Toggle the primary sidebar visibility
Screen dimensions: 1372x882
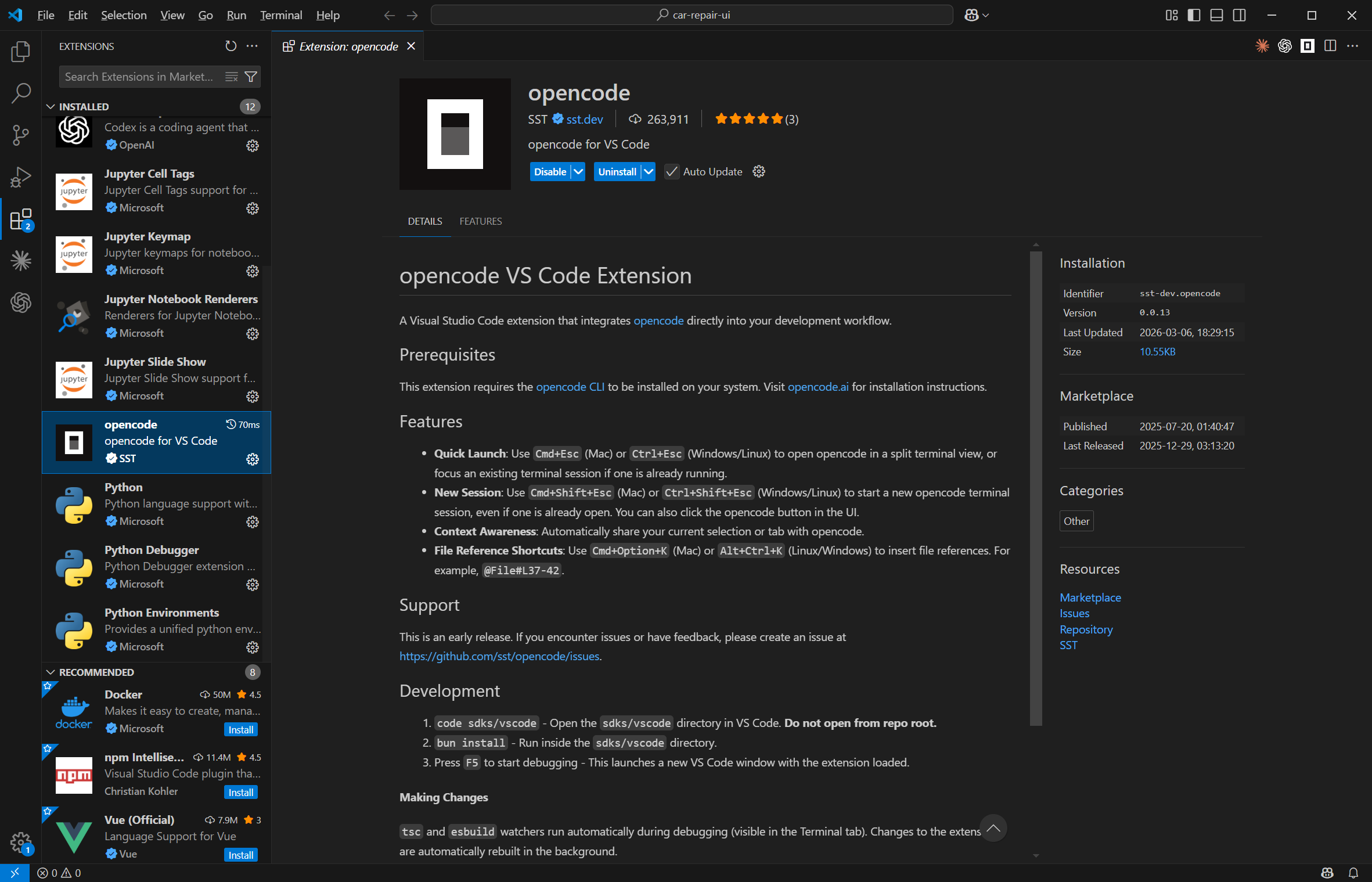tap(1193, 15)
